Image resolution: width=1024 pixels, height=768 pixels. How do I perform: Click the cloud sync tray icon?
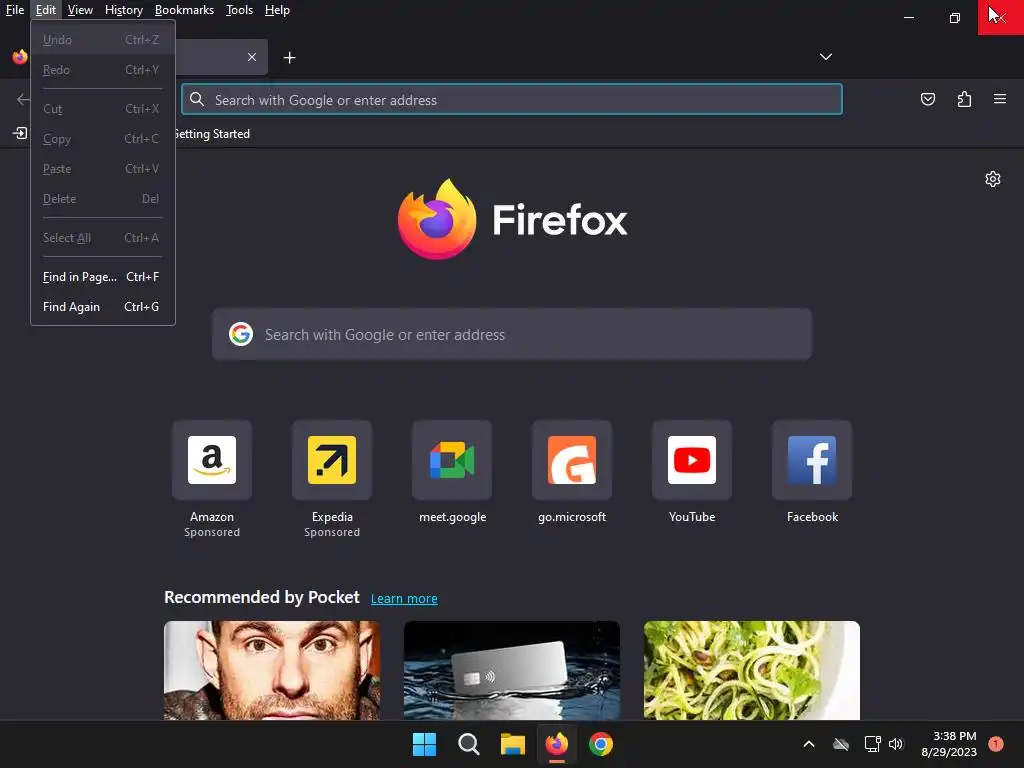pyautogui.click(x=840, y=744)
